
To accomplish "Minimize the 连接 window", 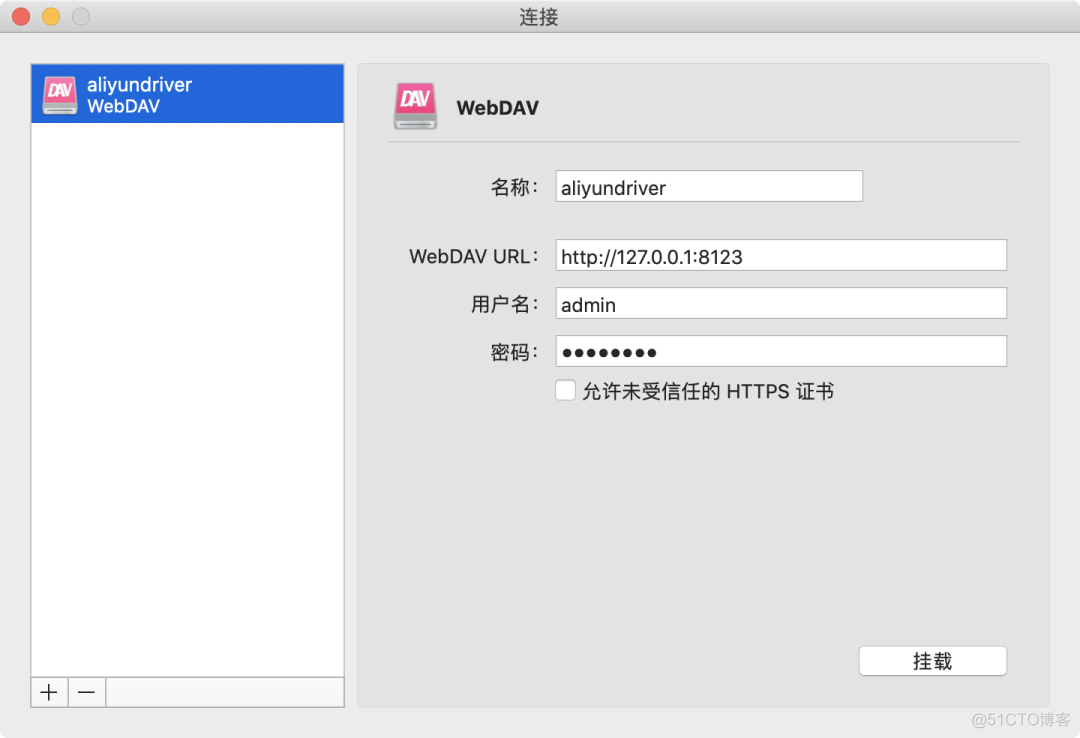I will click(51, 16).
